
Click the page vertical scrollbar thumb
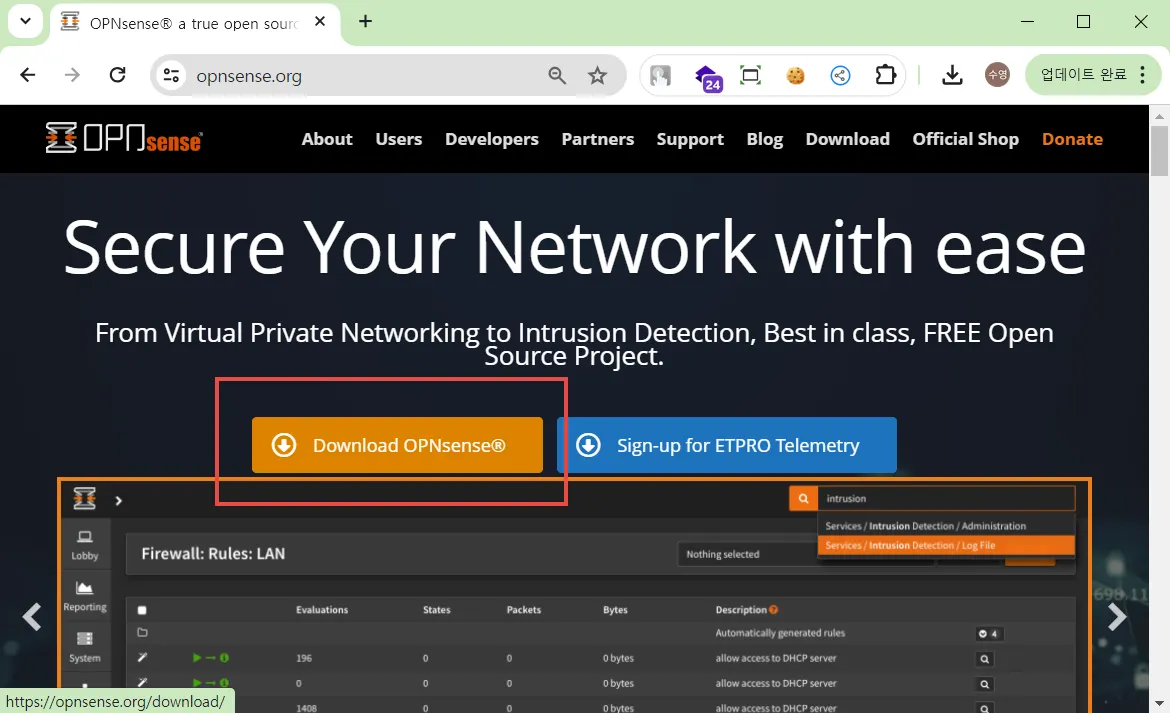point(1159,151)
